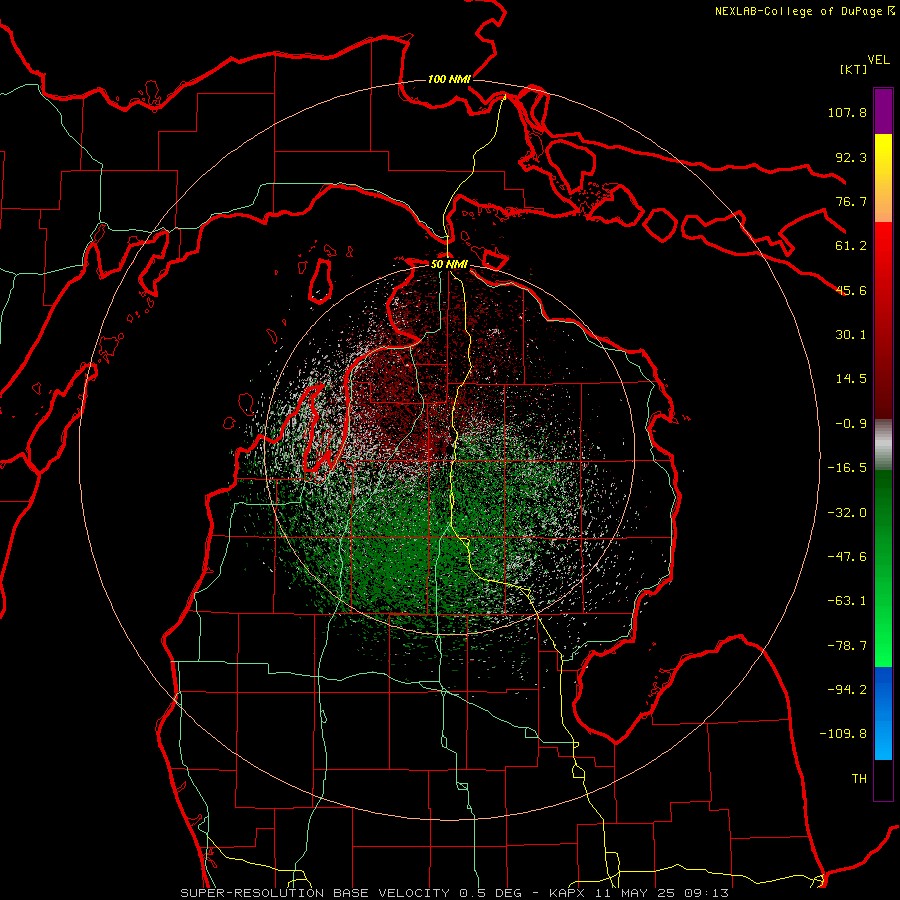Click the -109.8 legend value

(x=843, y=734)
